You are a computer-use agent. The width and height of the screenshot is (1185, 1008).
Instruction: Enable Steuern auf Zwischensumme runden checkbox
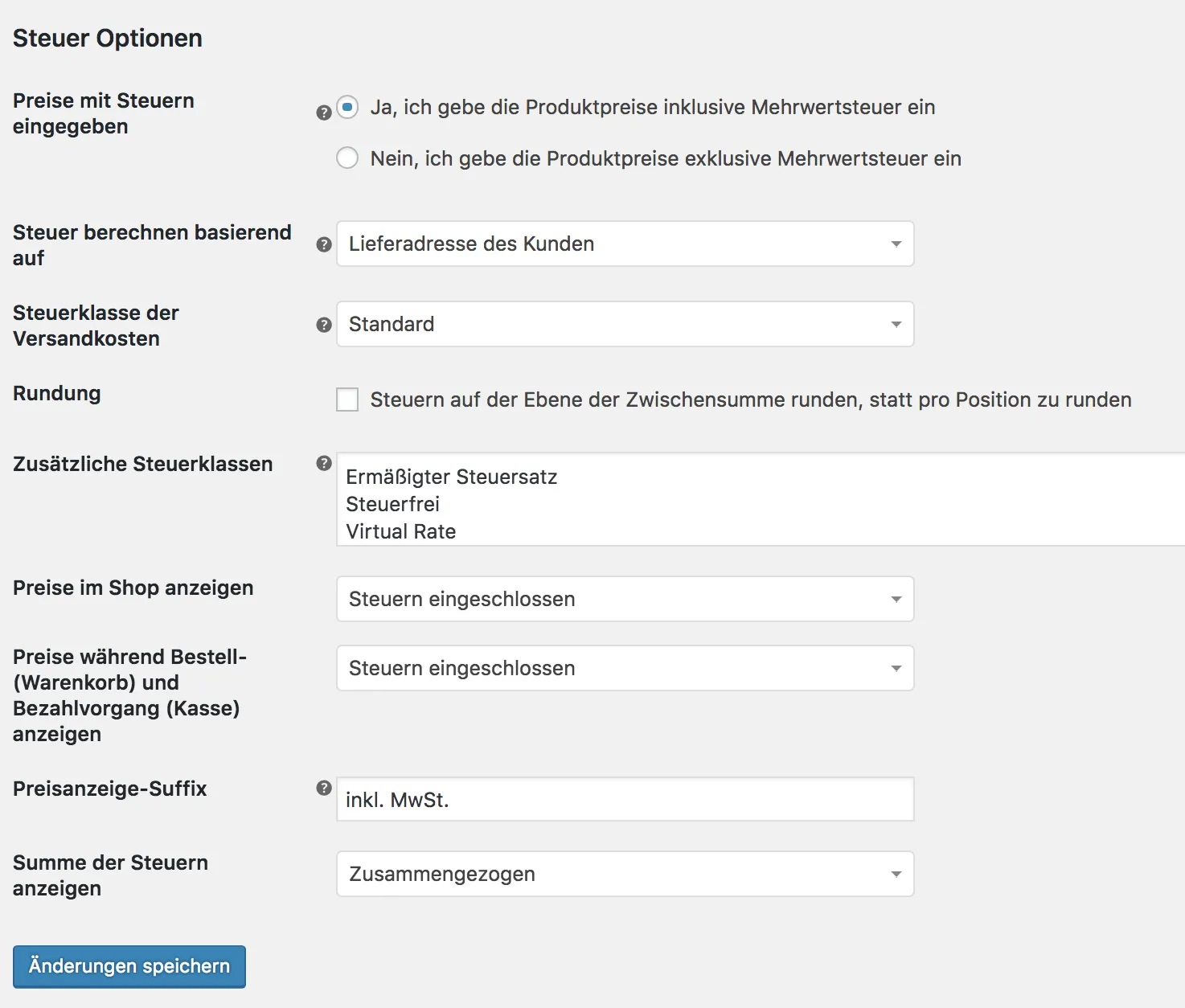[347, 400]
